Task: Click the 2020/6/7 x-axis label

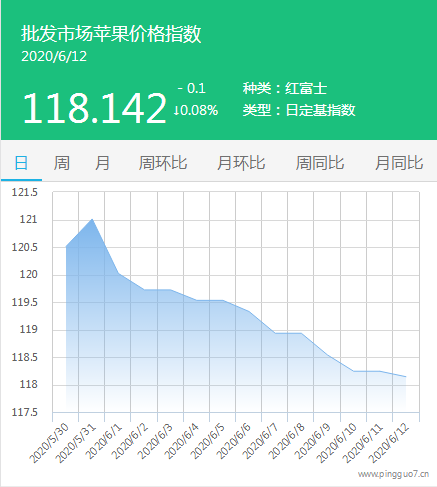Action: click(260, 441)
